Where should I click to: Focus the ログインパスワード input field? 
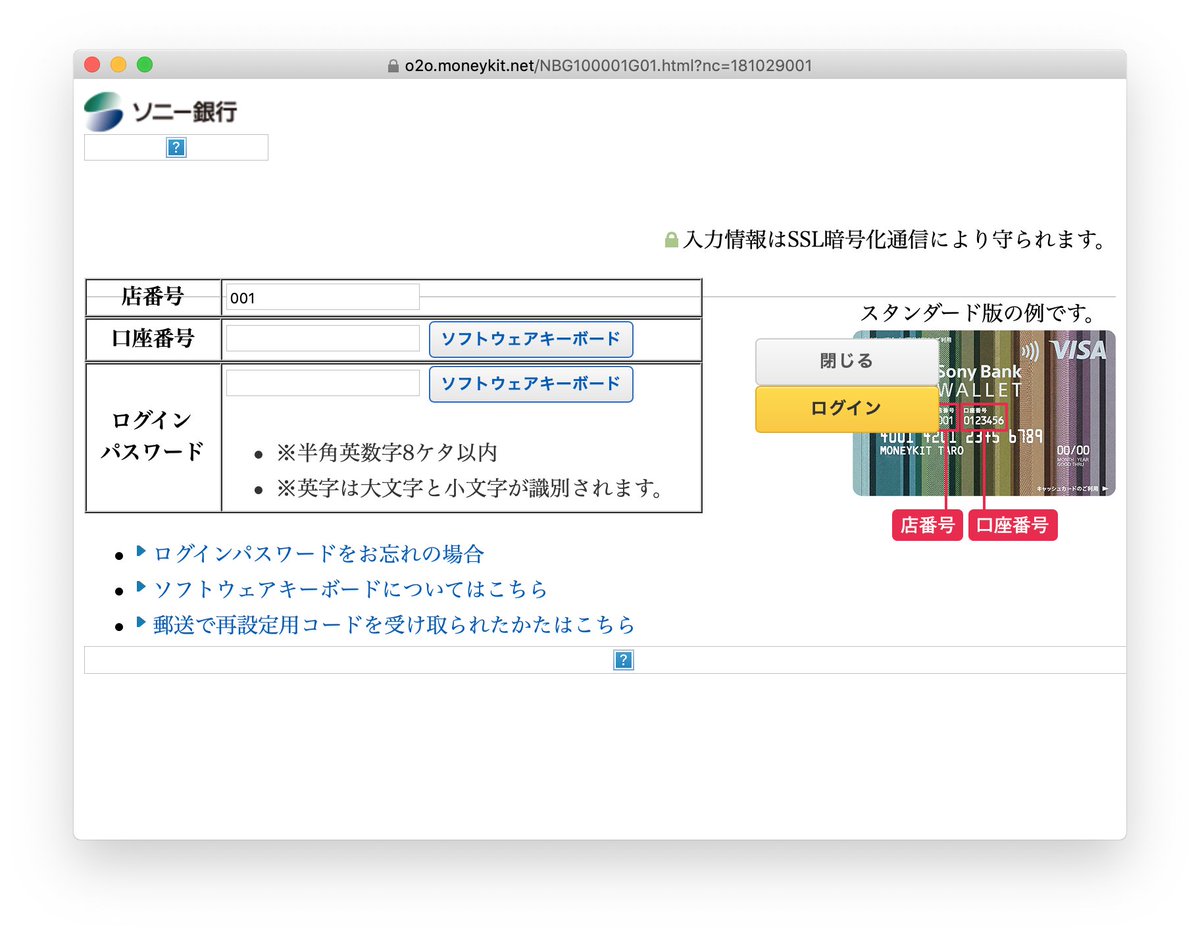coord(323,383)
